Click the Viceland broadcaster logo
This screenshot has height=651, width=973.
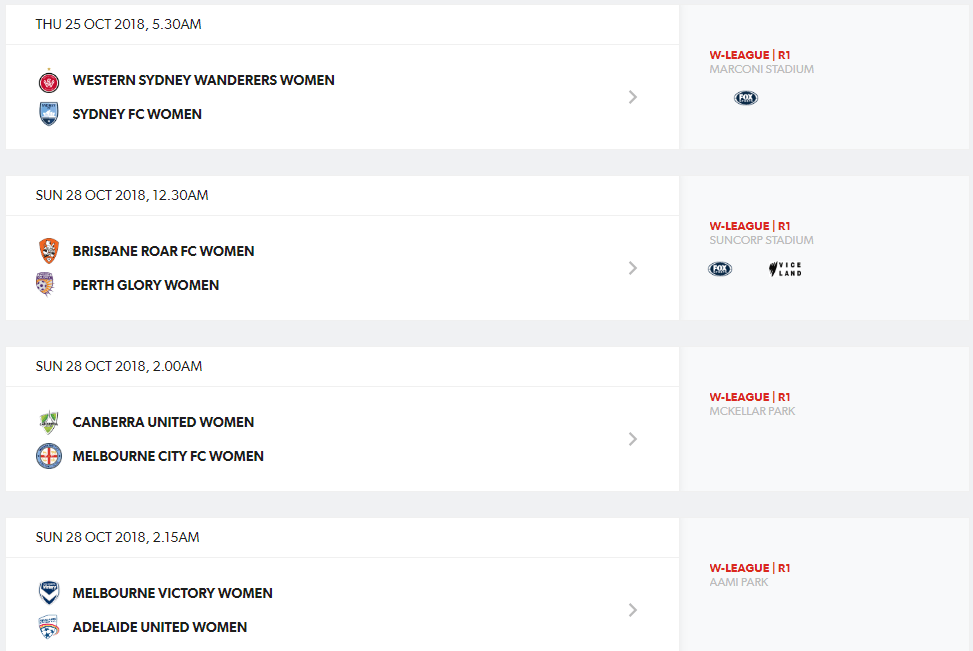[x=785, y=269]
